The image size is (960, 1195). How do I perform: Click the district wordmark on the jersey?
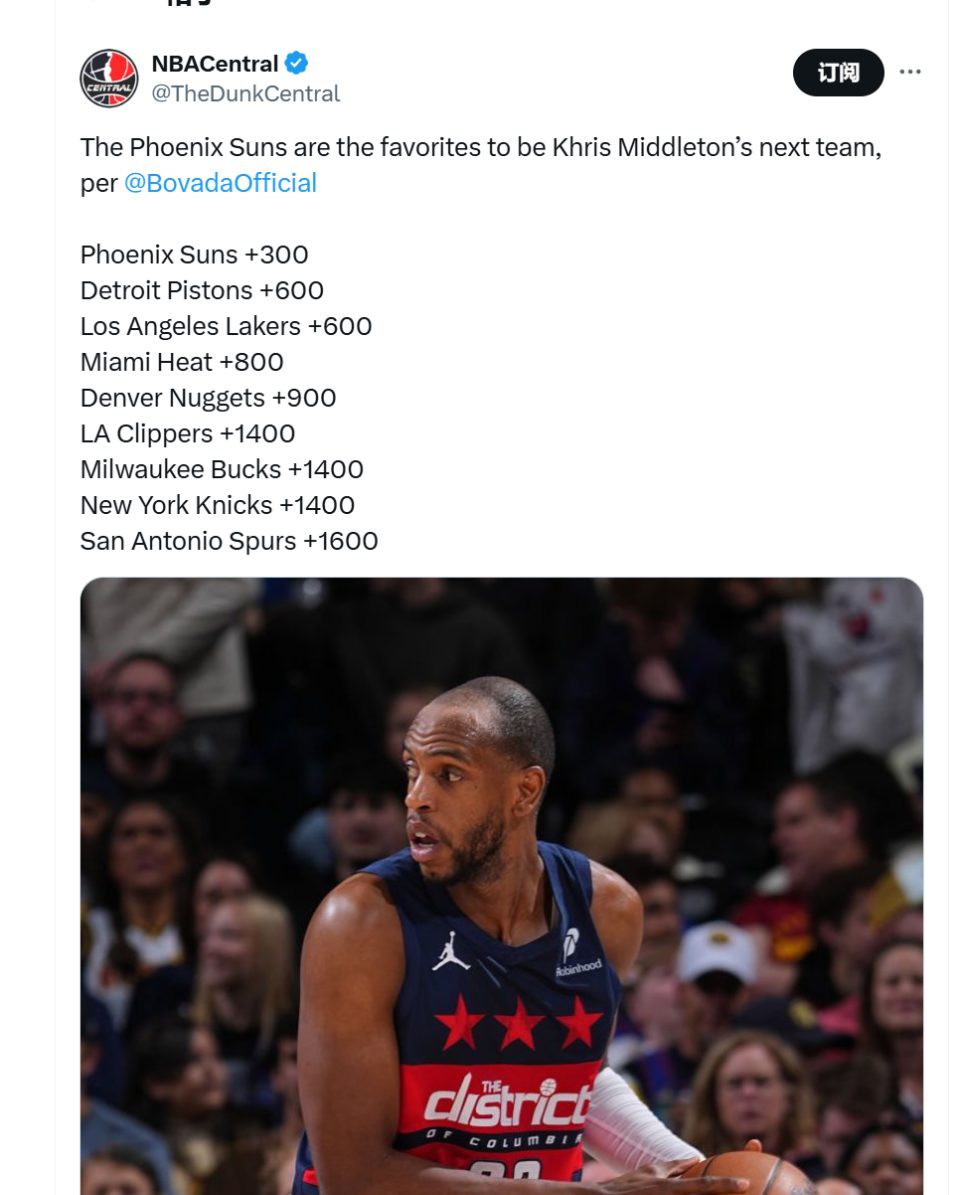pos(507,1102)
